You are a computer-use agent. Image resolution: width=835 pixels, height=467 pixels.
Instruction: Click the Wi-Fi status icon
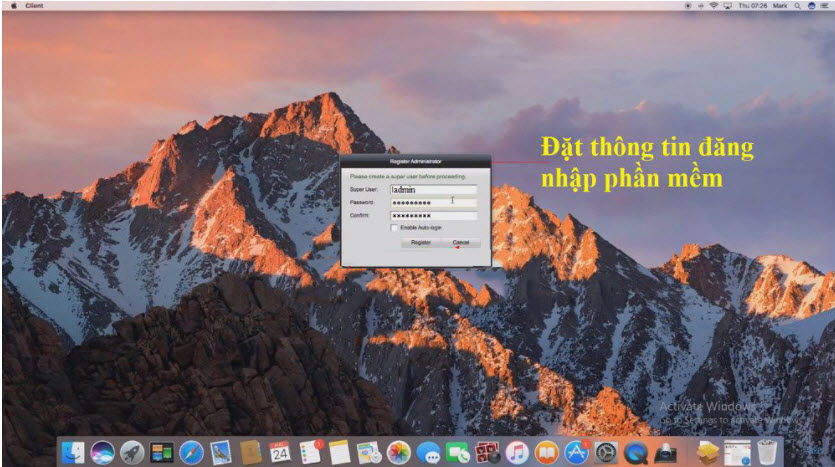click(x=713, y=5)
